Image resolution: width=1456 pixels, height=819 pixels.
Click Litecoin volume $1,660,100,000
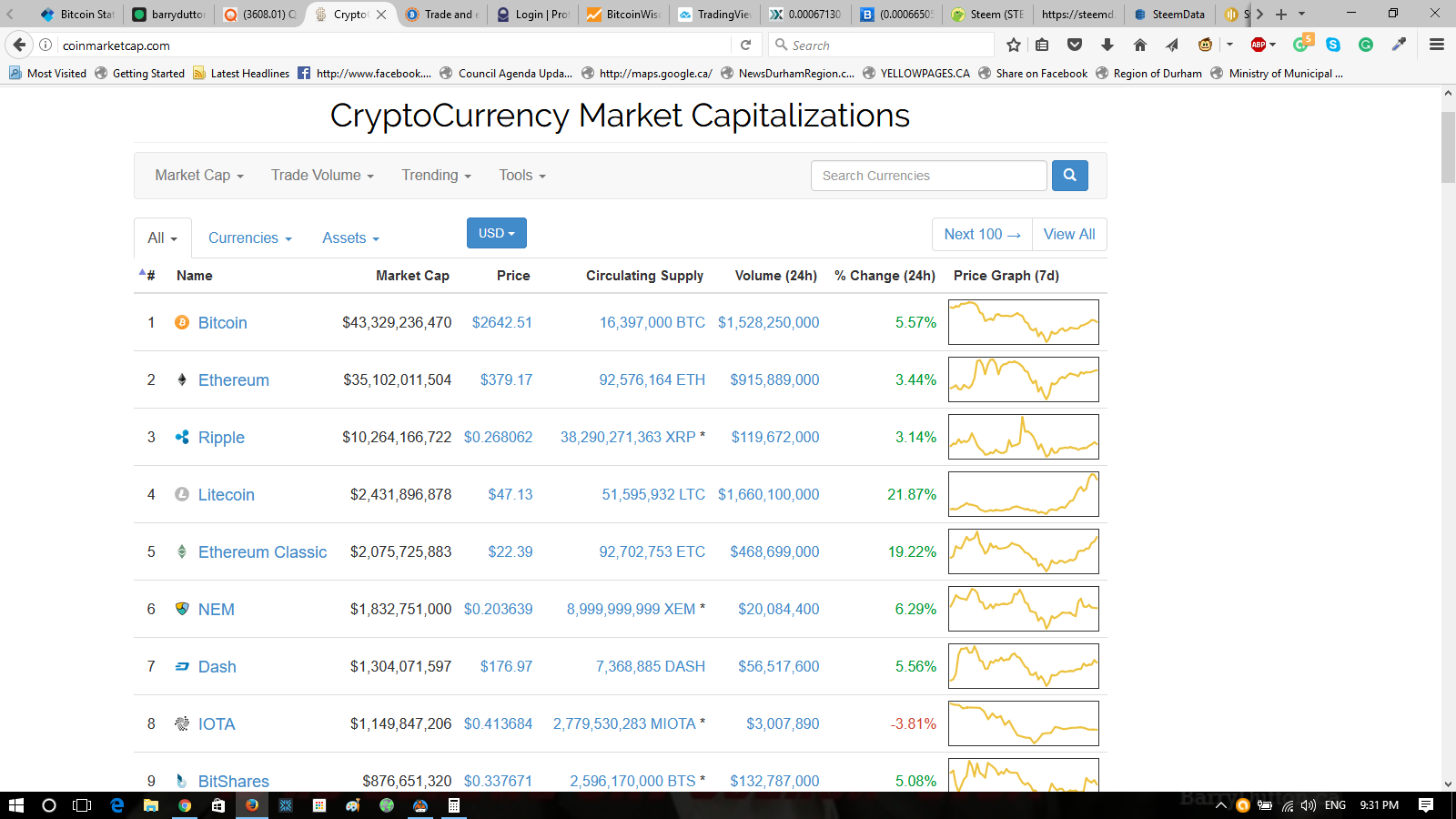[769, 494]
